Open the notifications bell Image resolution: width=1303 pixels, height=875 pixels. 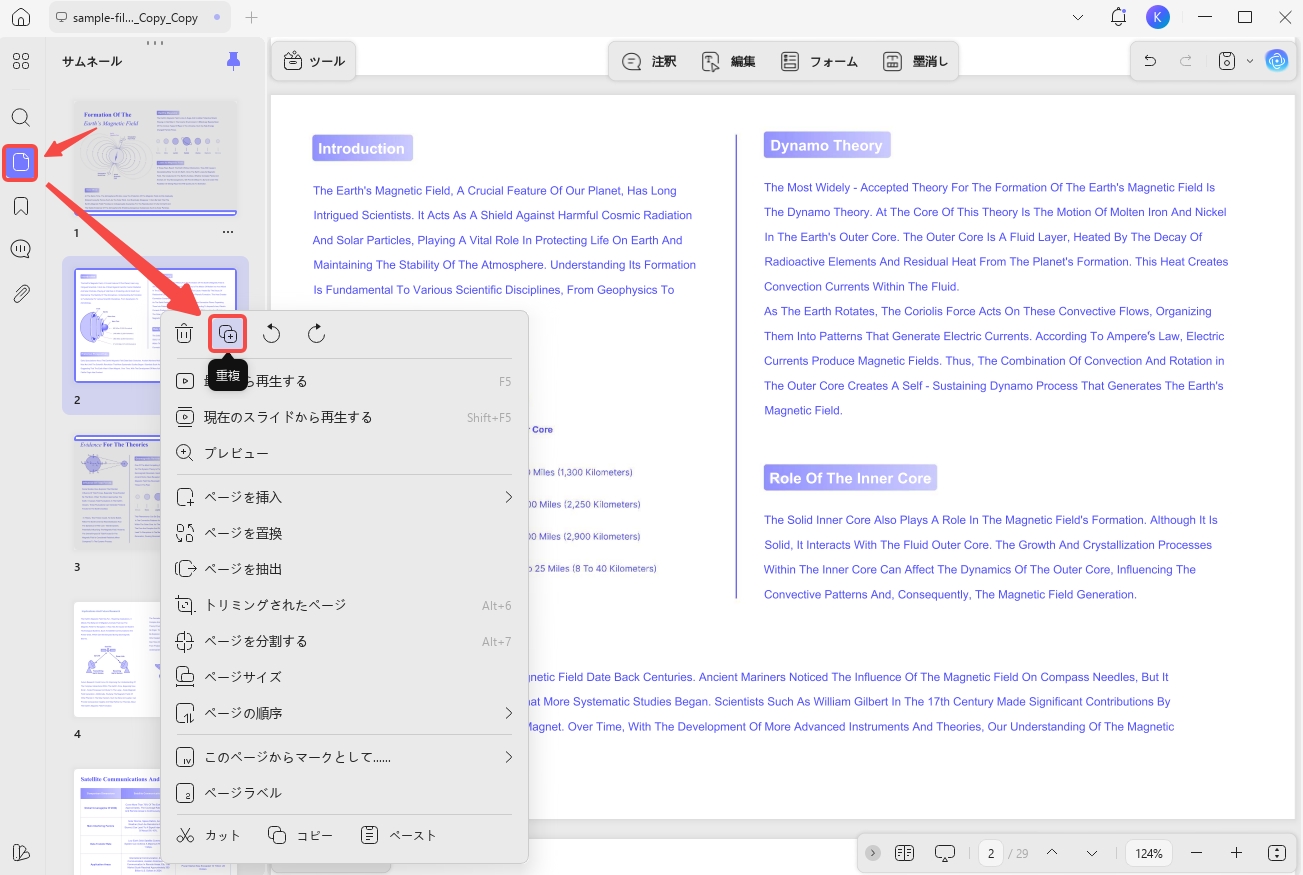click(1119, 17)
